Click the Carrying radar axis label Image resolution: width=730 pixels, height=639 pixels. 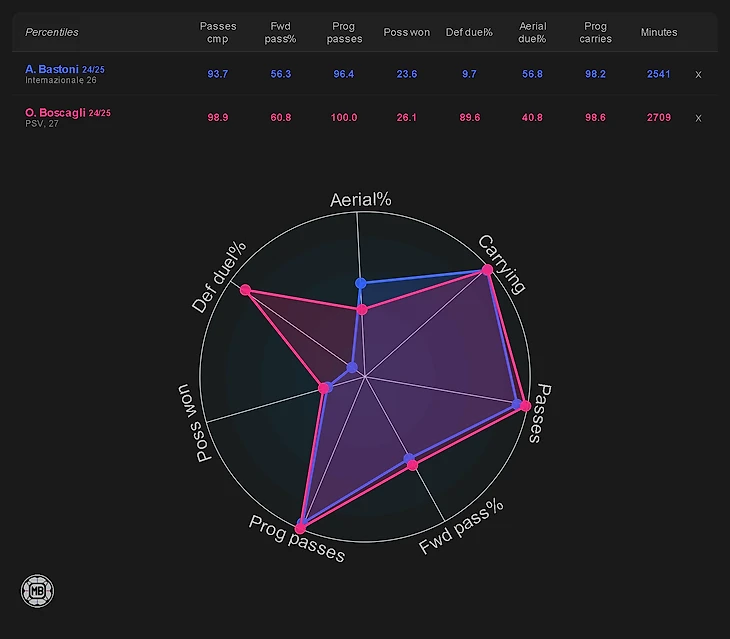pos(501,264)
